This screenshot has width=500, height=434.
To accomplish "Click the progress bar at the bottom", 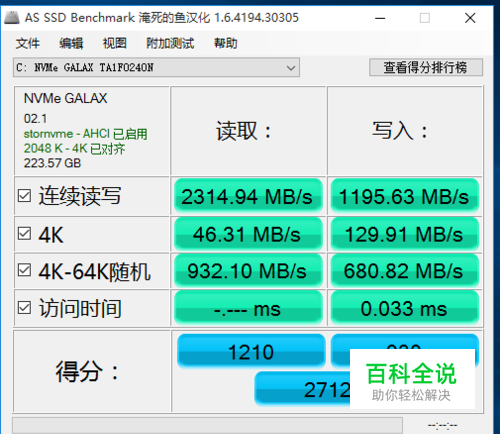I will click(x=207, y=425).
